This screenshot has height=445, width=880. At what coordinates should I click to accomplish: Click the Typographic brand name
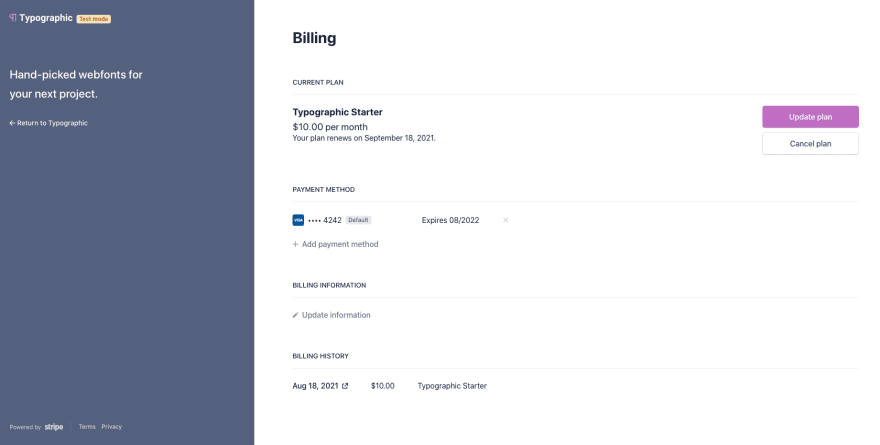[46, 18]
